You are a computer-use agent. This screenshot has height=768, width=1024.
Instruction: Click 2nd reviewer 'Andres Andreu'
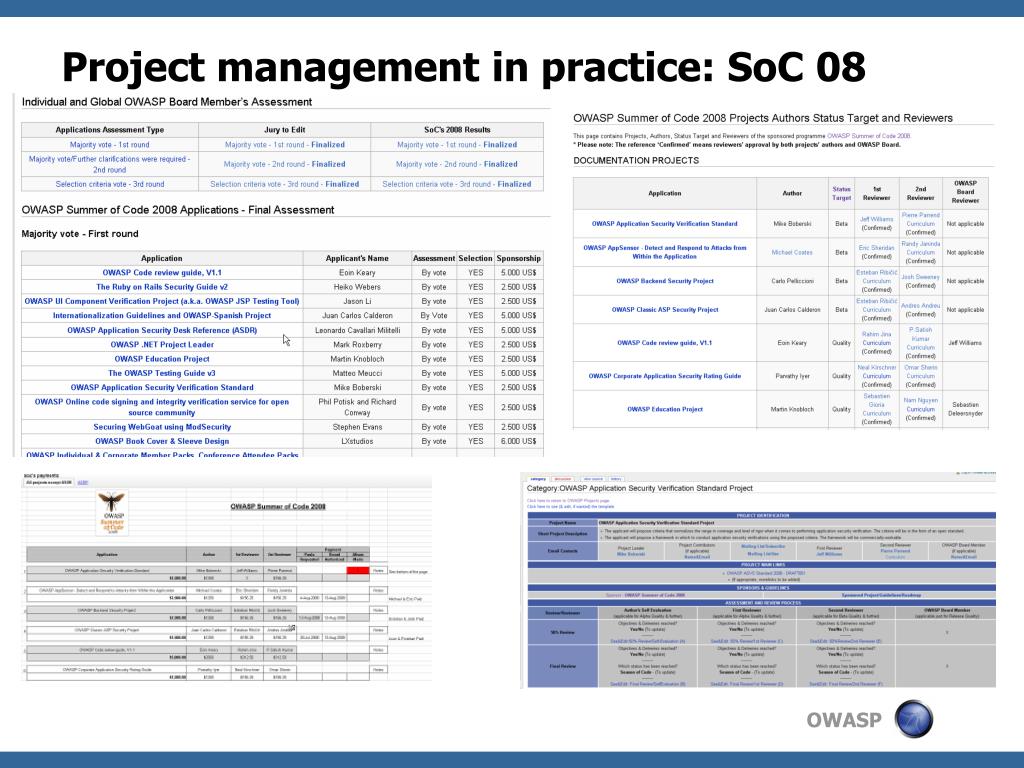(x=920, y=306)
